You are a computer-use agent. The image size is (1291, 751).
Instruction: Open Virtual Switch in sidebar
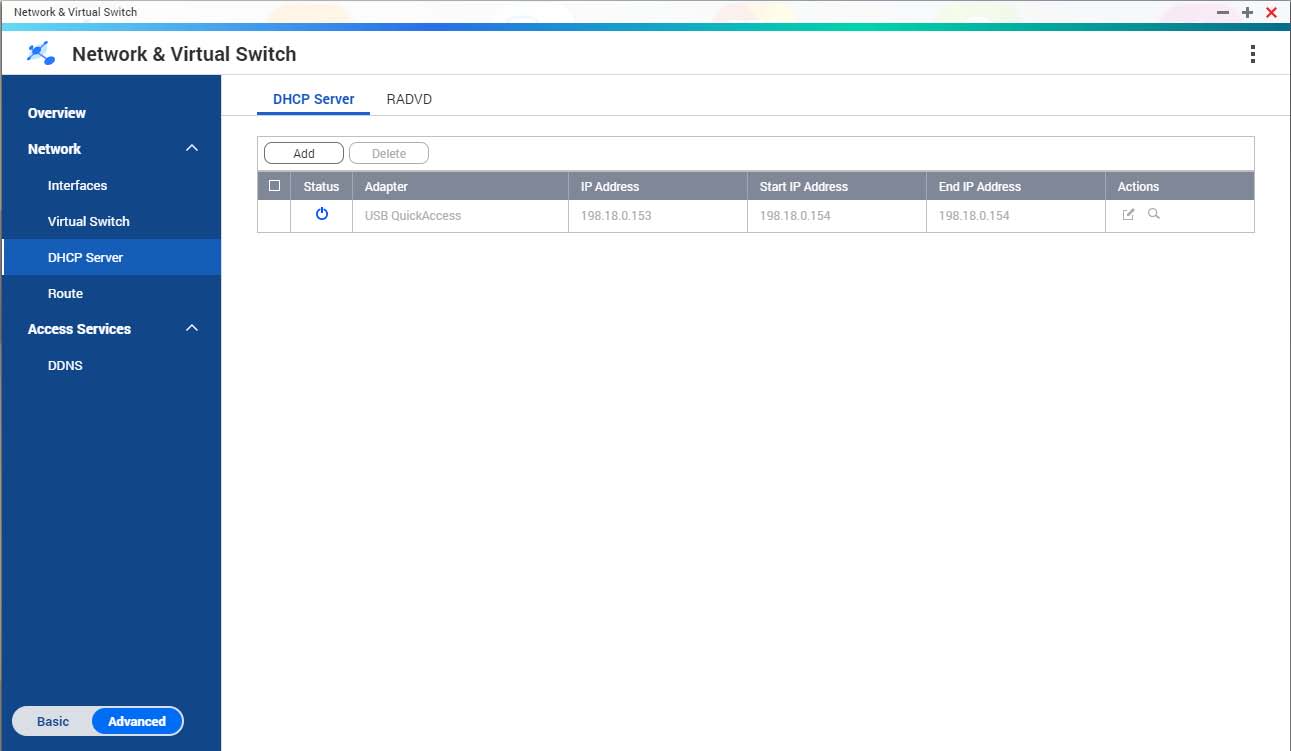point(89,221)
